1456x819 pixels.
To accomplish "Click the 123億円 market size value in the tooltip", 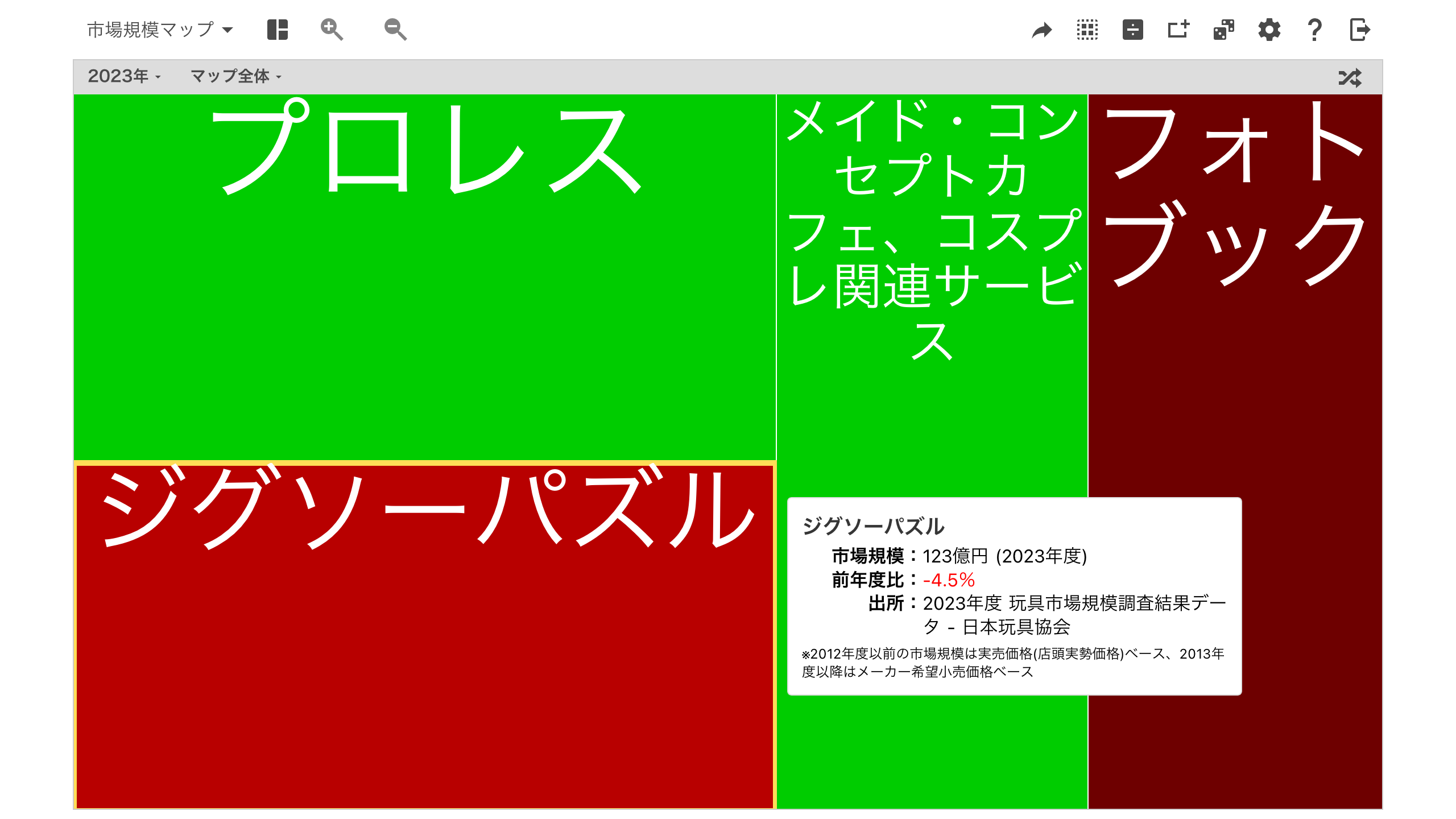I will [955, 556].
